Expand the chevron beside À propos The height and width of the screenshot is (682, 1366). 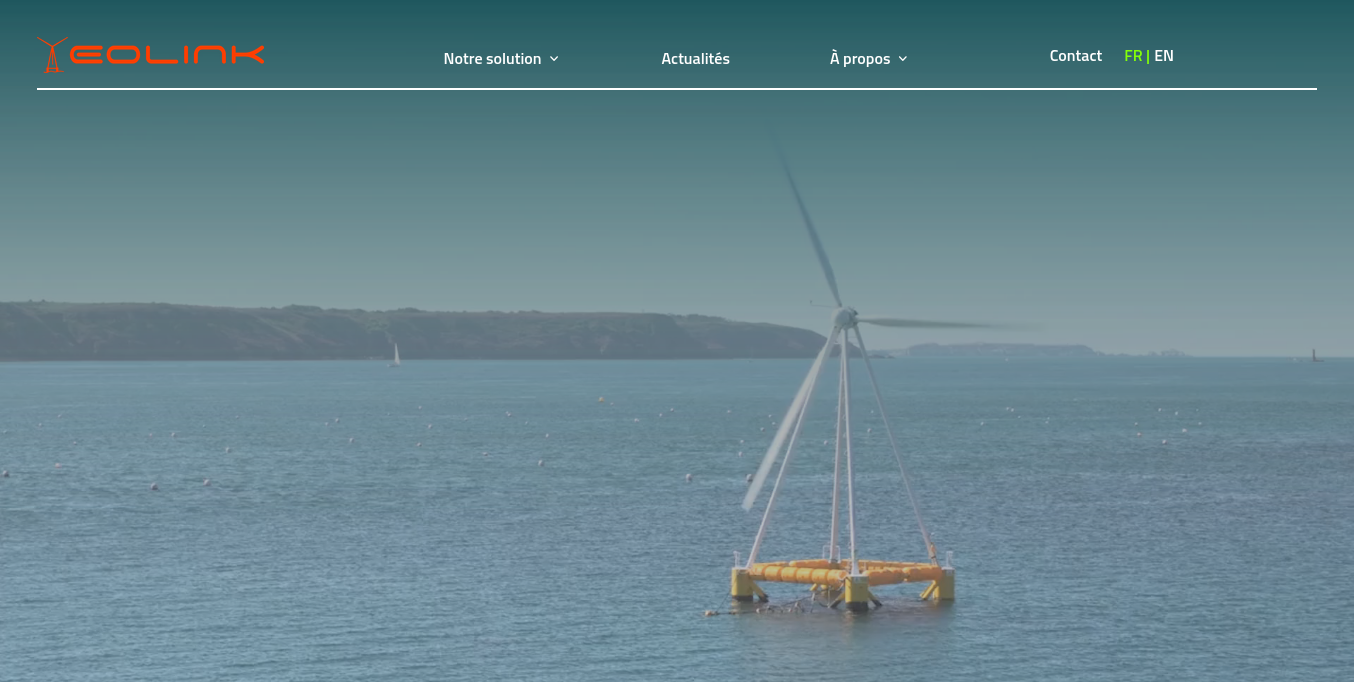[x=903, y=59]
